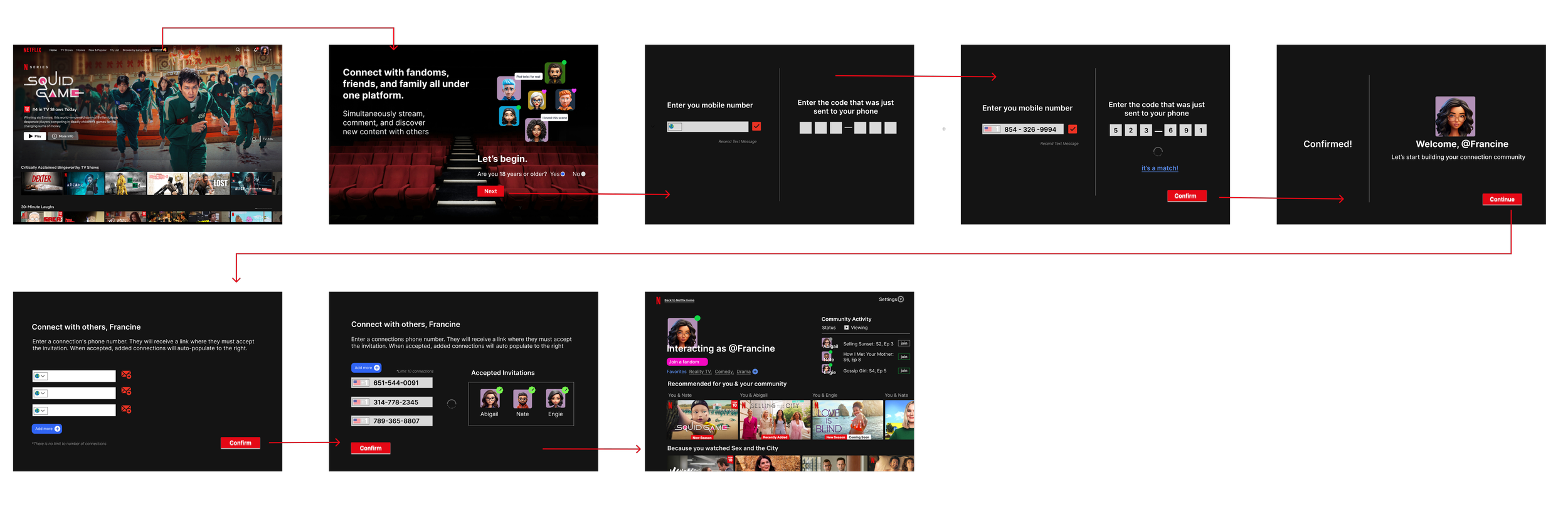The image size is (1568, 516).
Task: Open country dropdown in second connection field
Action: point(41,394)
